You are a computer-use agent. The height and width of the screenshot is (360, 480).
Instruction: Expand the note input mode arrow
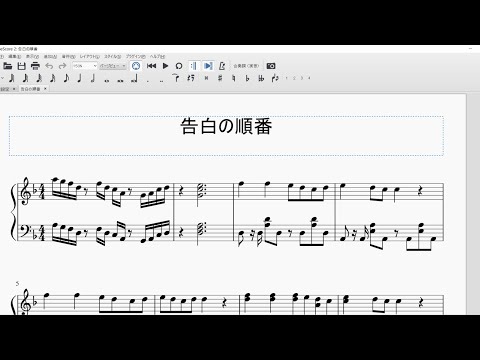click(x=2, y=78)
